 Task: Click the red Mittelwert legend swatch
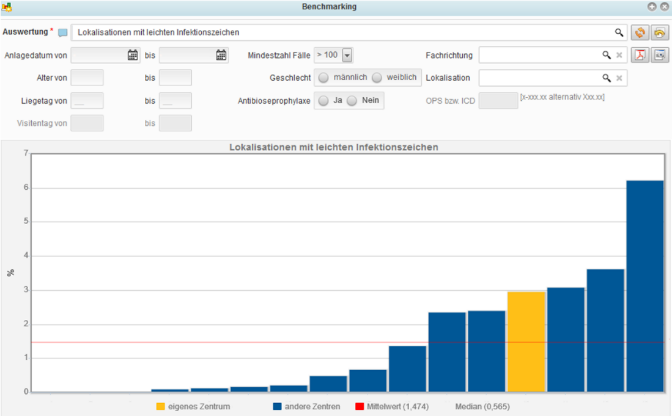pos(360,406)
